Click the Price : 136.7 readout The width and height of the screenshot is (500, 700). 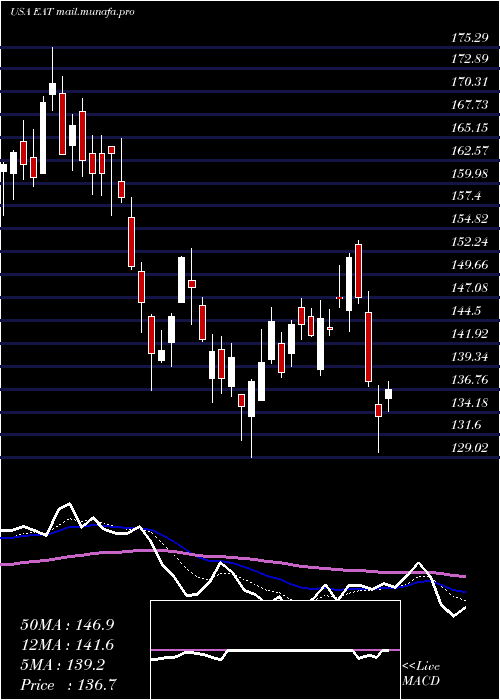pyautogui.click(x=67, y=685)
